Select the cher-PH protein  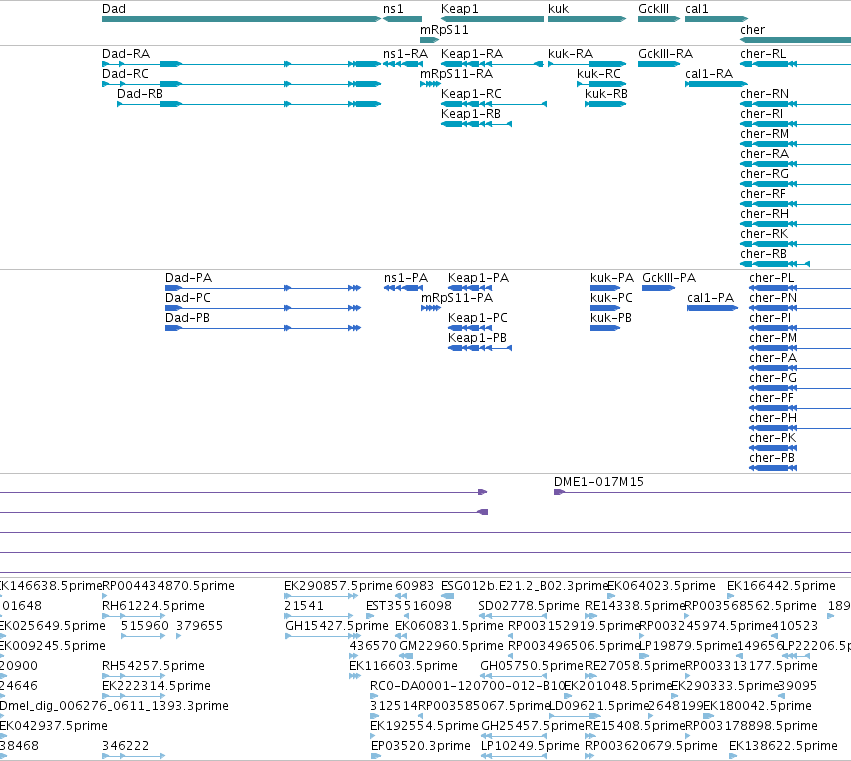[x=800, y=428]
